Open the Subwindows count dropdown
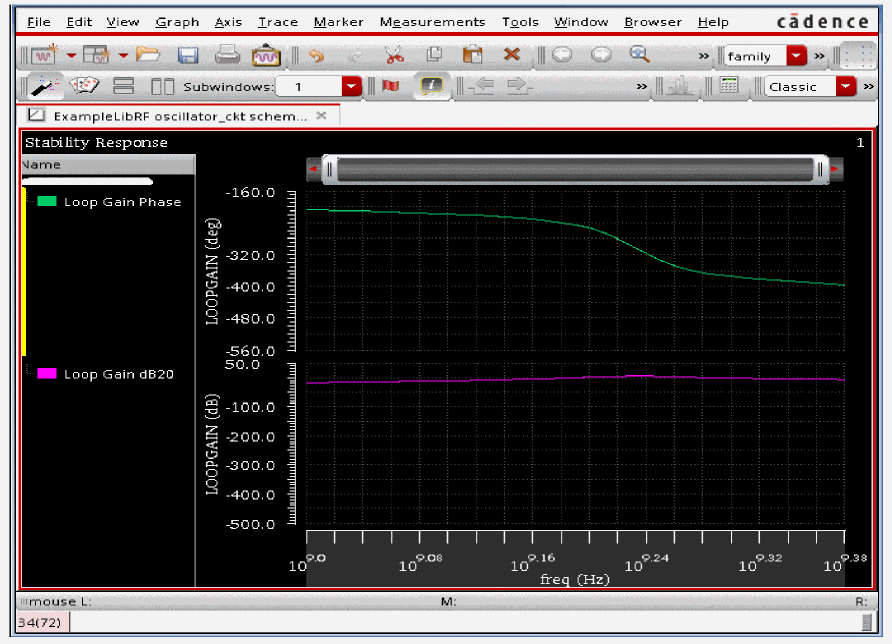The image size is (892, 644). 350,87
